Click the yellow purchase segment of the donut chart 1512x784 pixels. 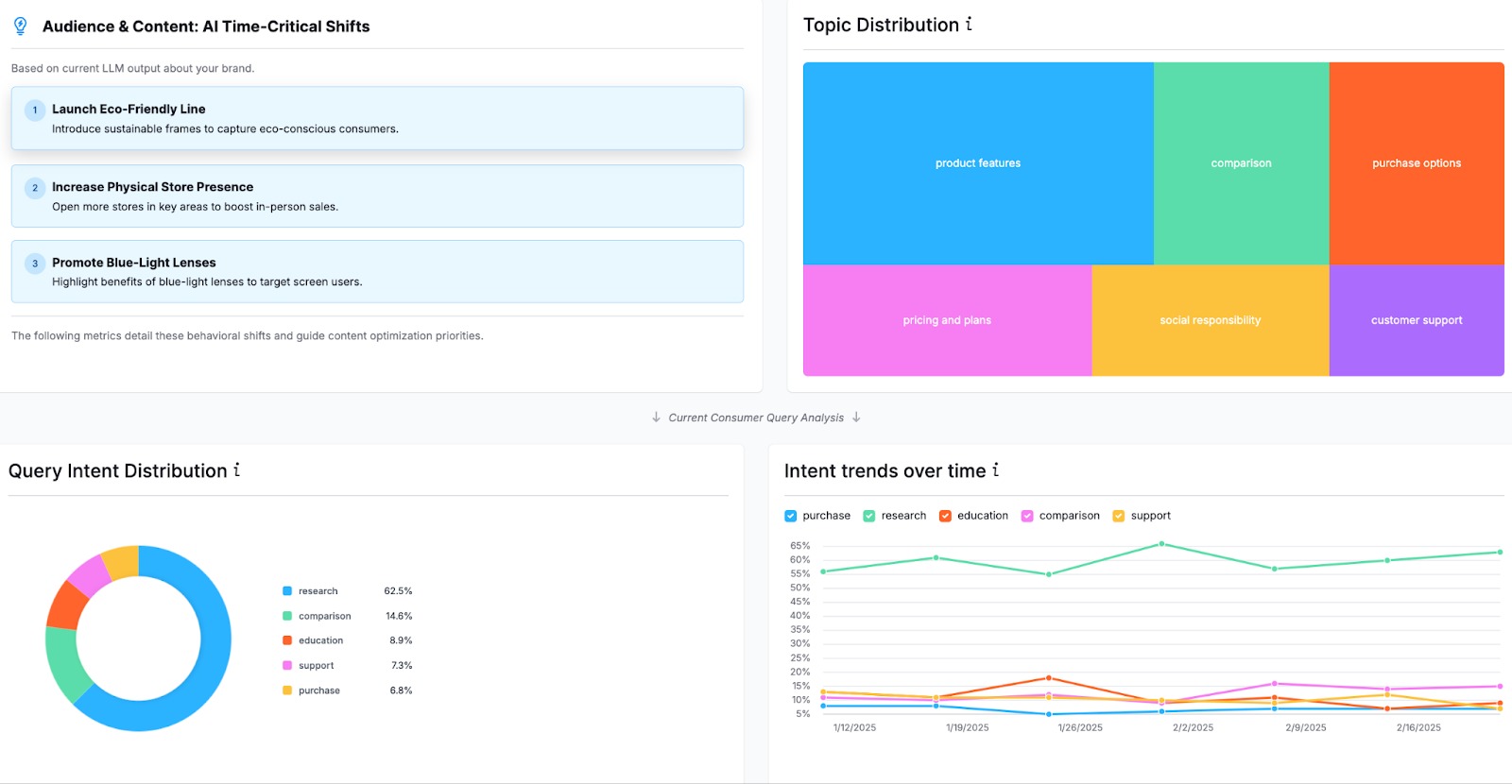click(x=123, y=561)
